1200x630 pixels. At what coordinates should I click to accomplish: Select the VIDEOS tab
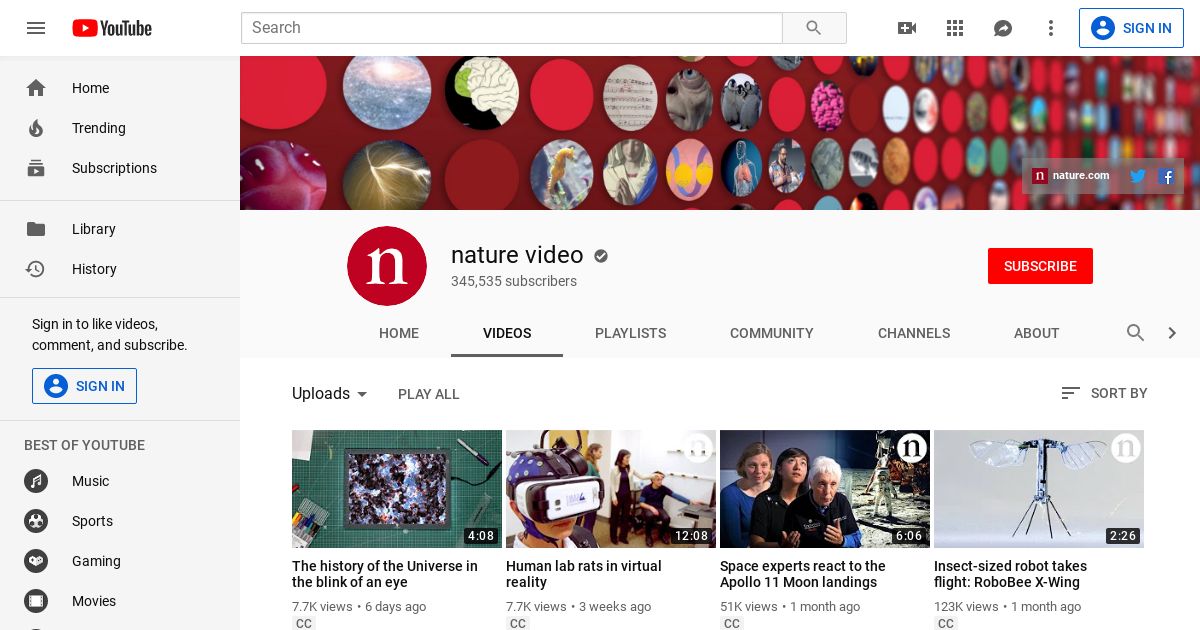pyautogui.click(x=507, y=333)
